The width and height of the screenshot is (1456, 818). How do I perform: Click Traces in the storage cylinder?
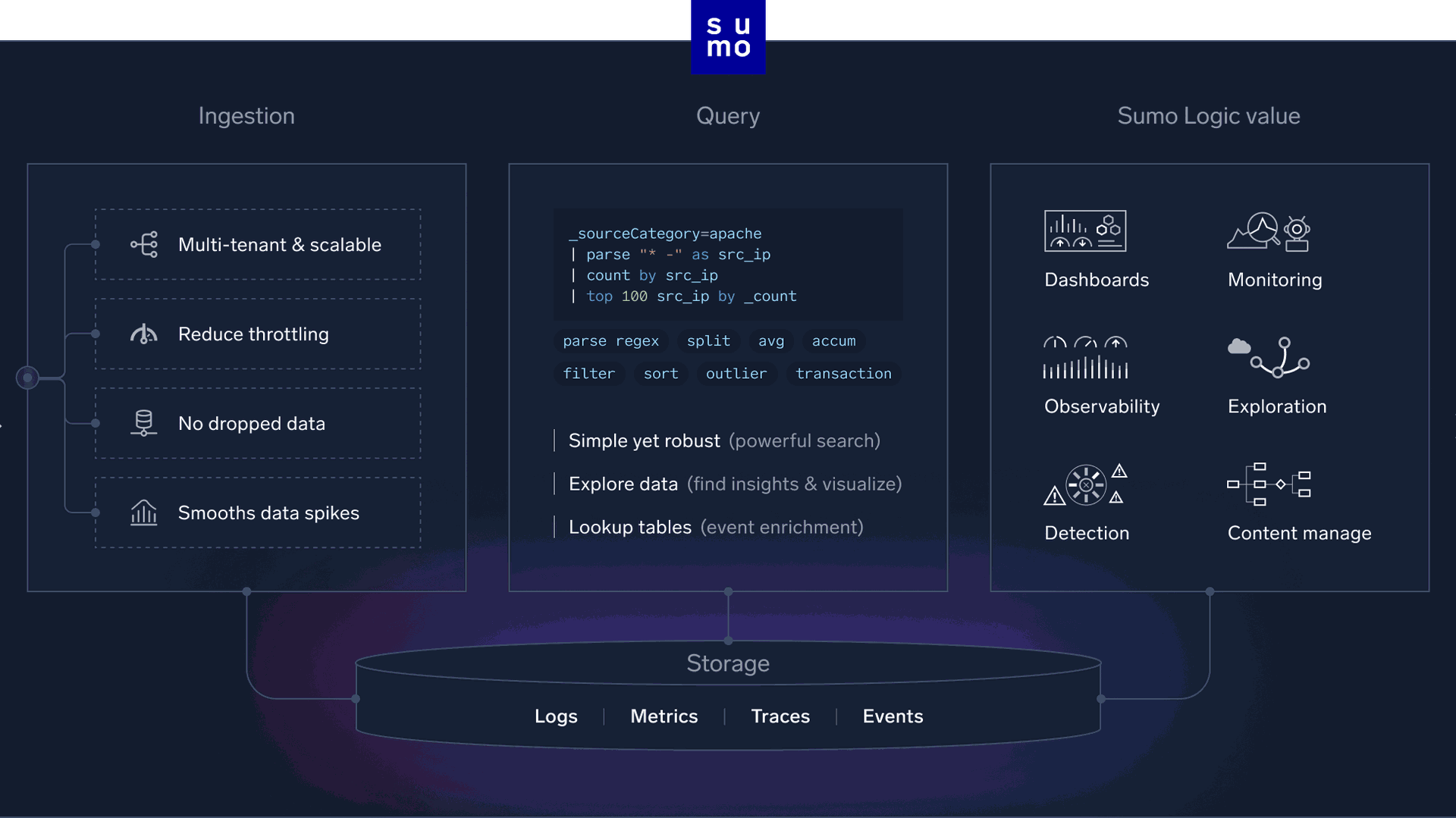coord(780,716)
